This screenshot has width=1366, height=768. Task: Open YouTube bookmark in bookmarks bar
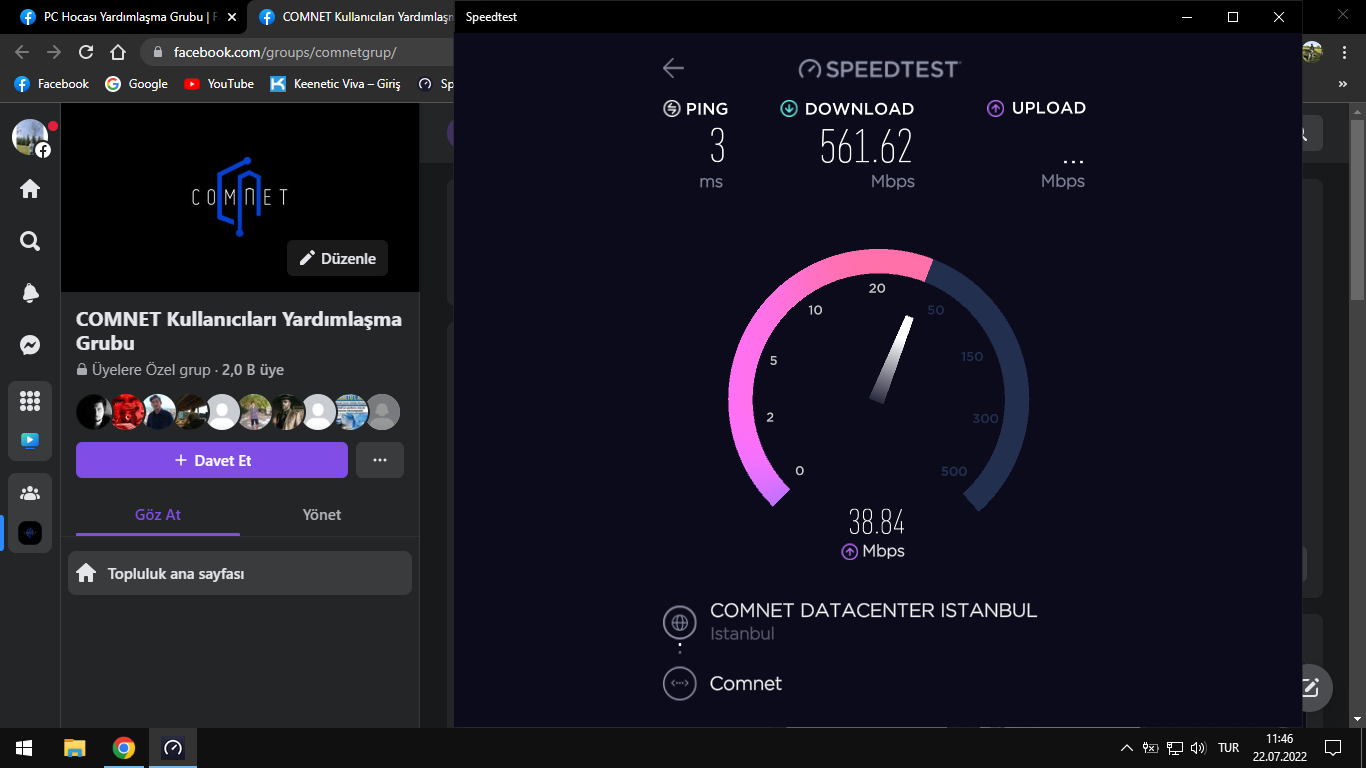click(219, 84)
